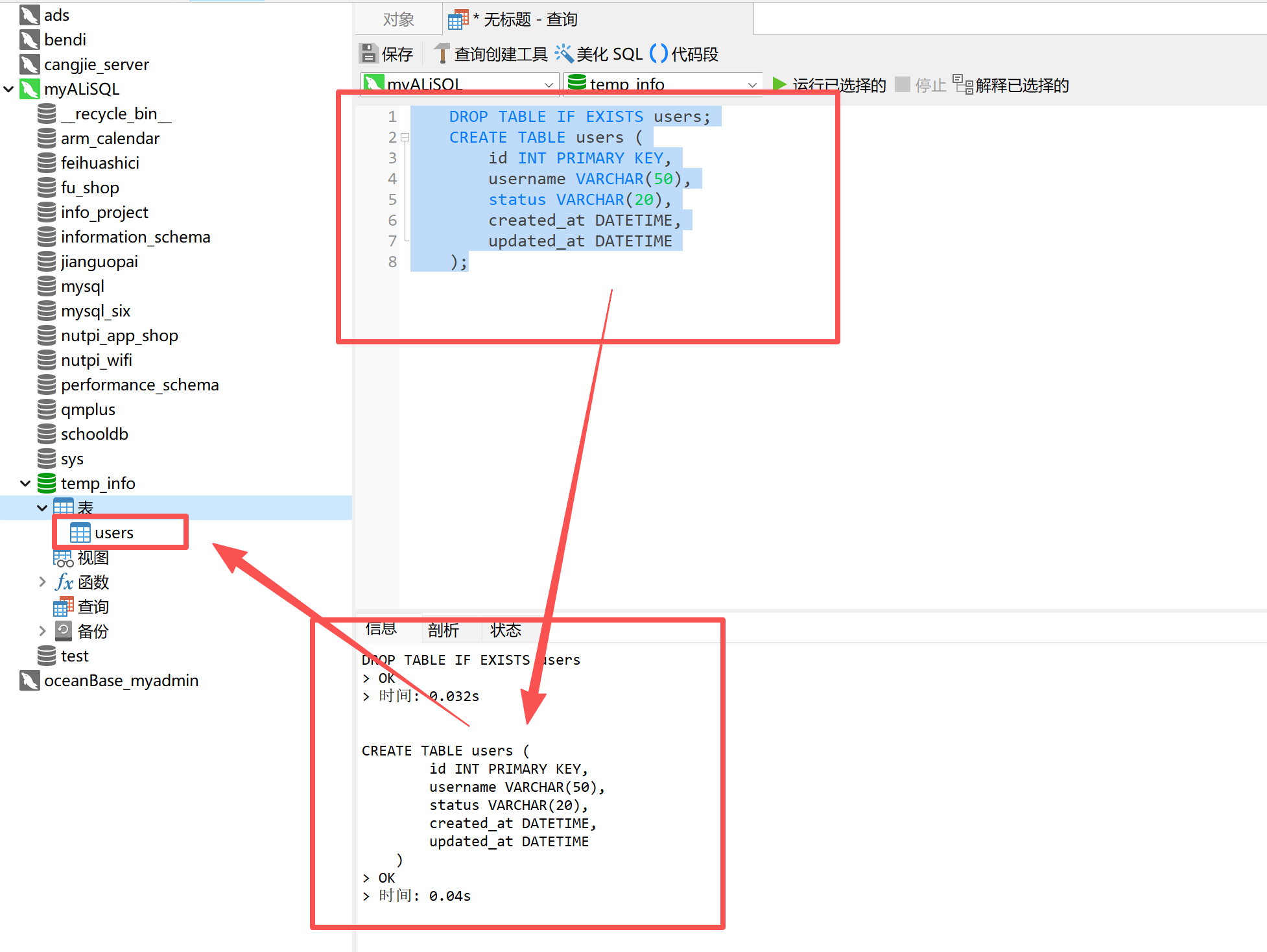Open the temp_info database dropdown

pos(752,84)
